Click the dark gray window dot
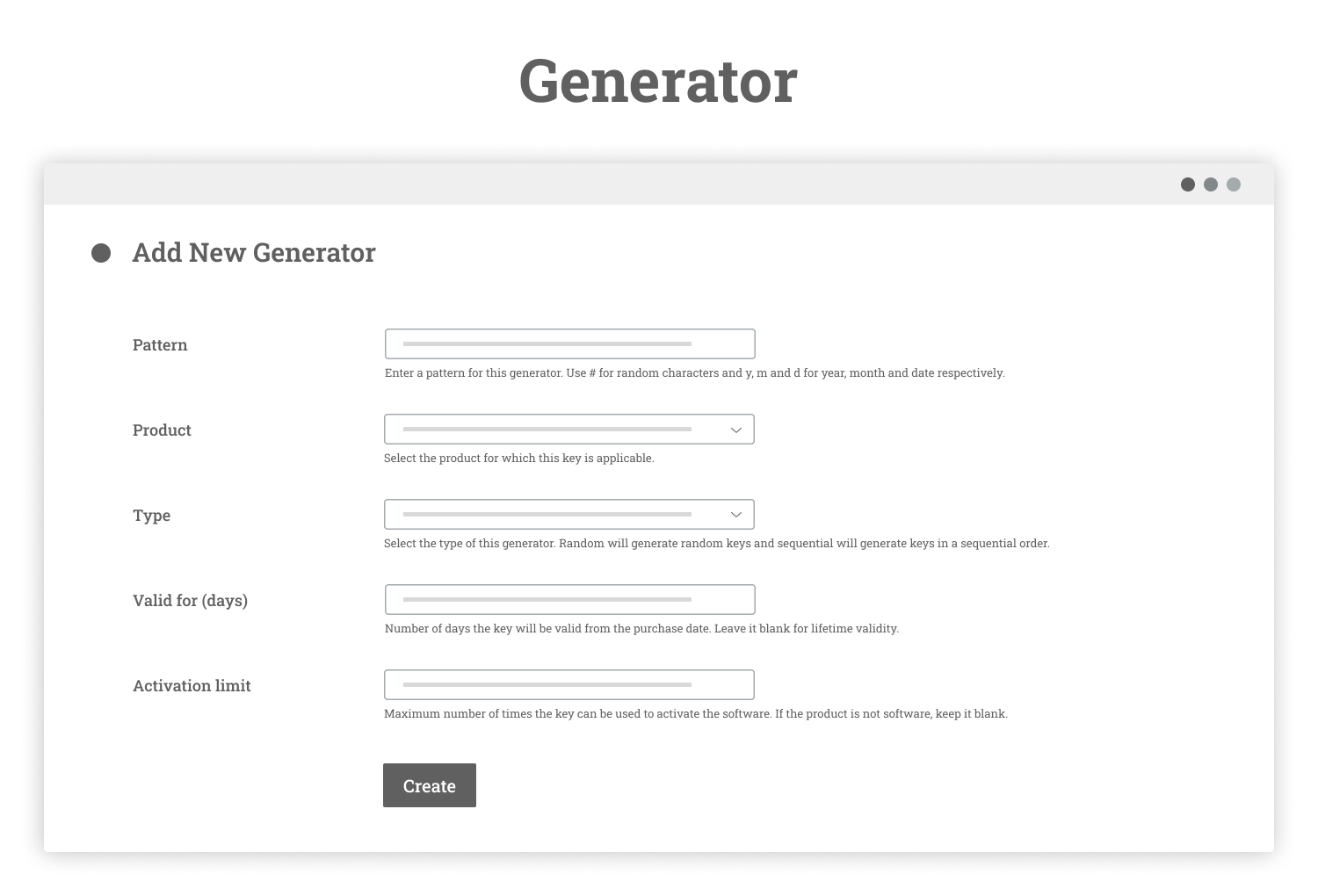 point(1188,184)
